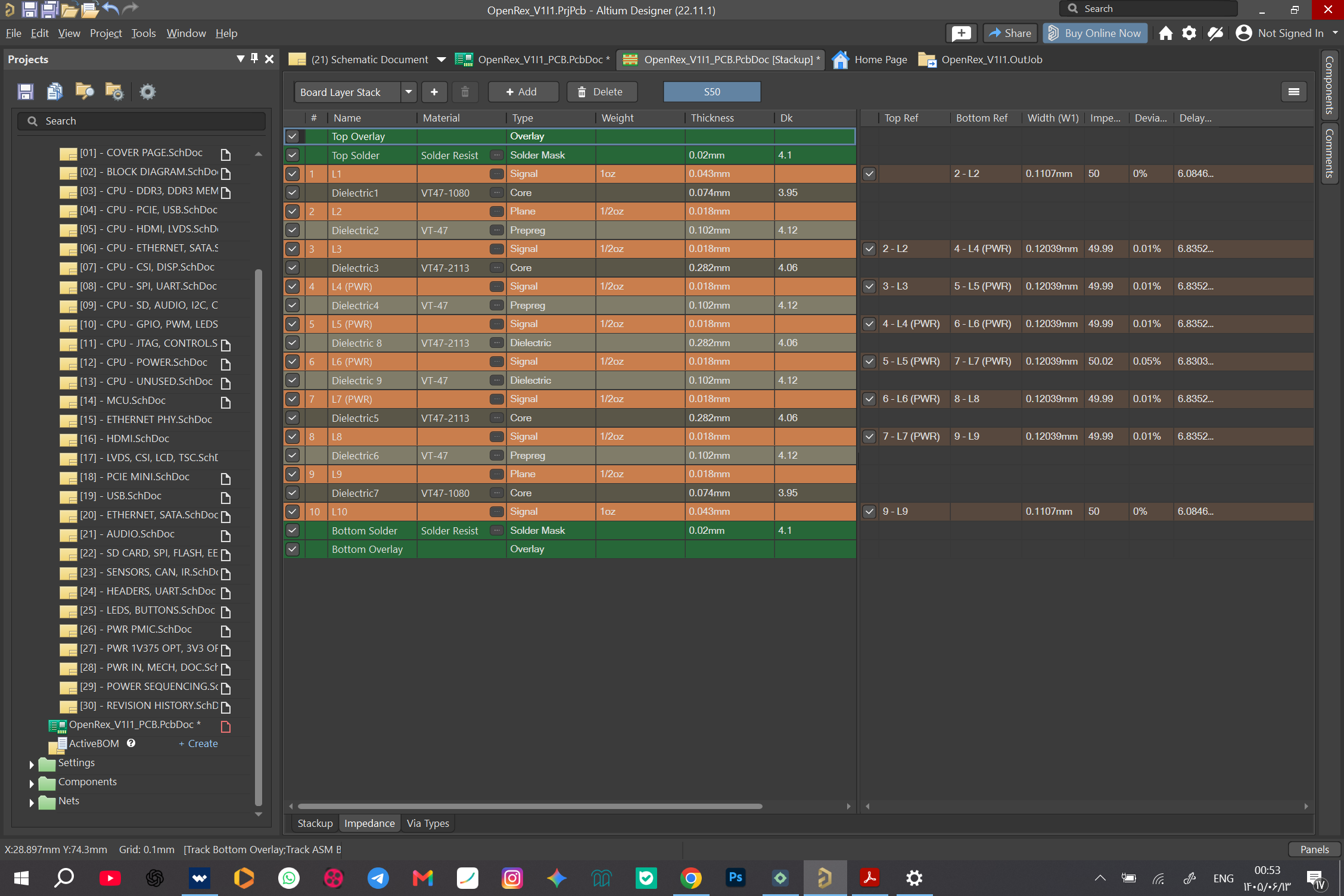Click the Add button in stackup toolbar
The height and width of the screenshot is (896, 1344).
pos(523,92)
